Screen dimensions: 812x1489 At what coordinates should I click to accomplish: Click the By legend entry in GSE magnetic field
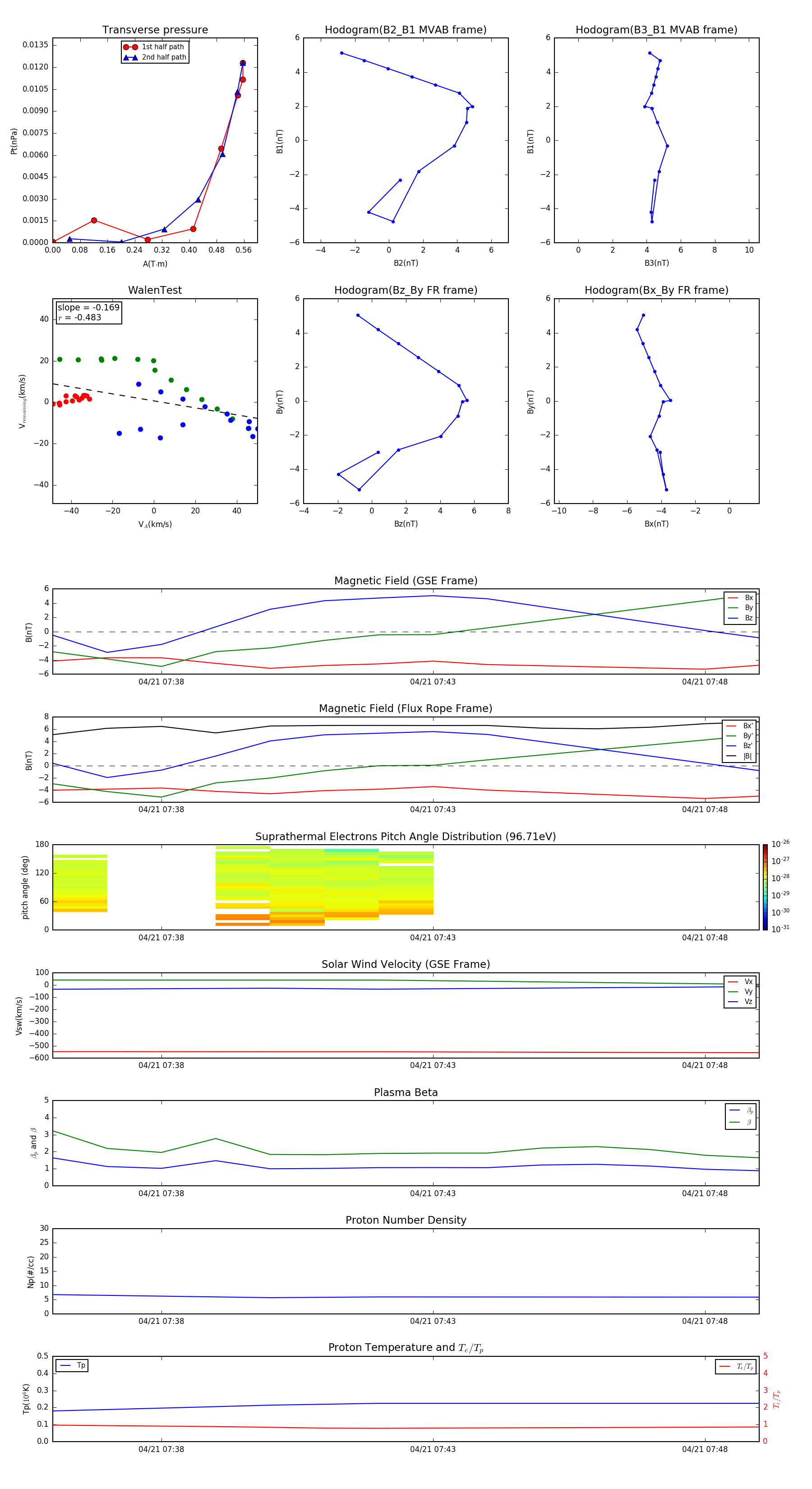[740, 607]
